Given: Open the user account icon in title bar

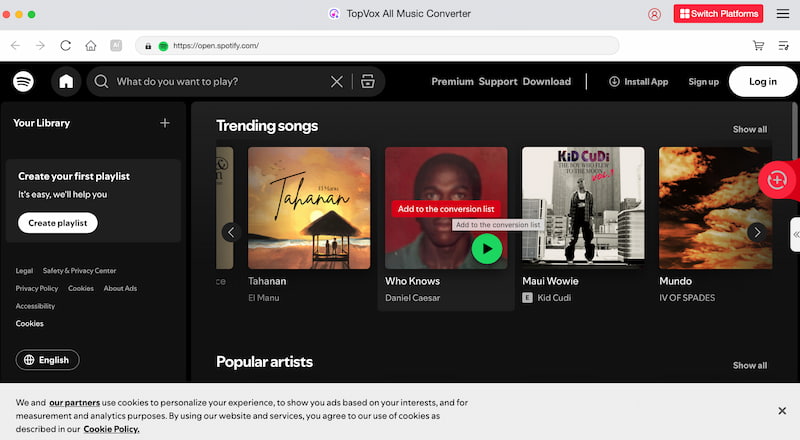Looking at the screenshot, I should coord(654,14).
